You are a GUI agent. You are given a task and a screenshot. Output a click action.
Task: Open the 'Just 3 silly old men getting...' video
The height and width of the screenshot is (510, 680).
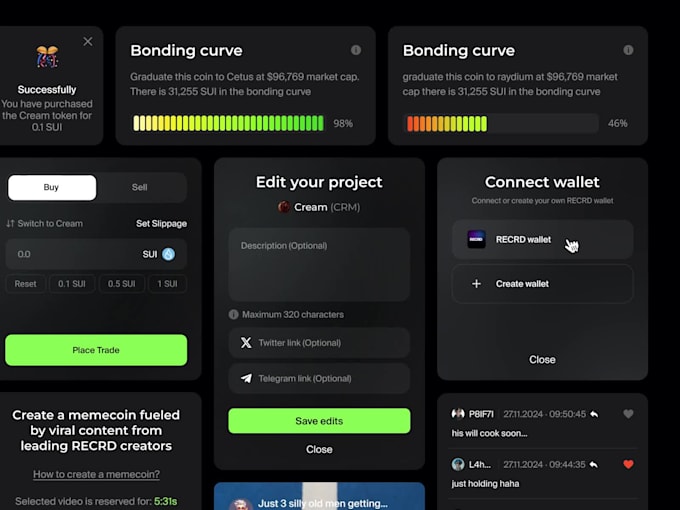coord(319,496)
